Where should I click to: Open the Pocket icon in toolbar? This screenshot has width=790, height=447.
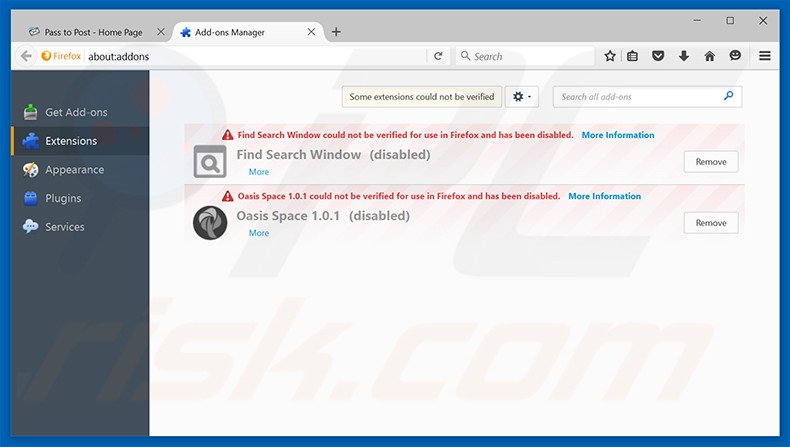click(x=658, y=56)
